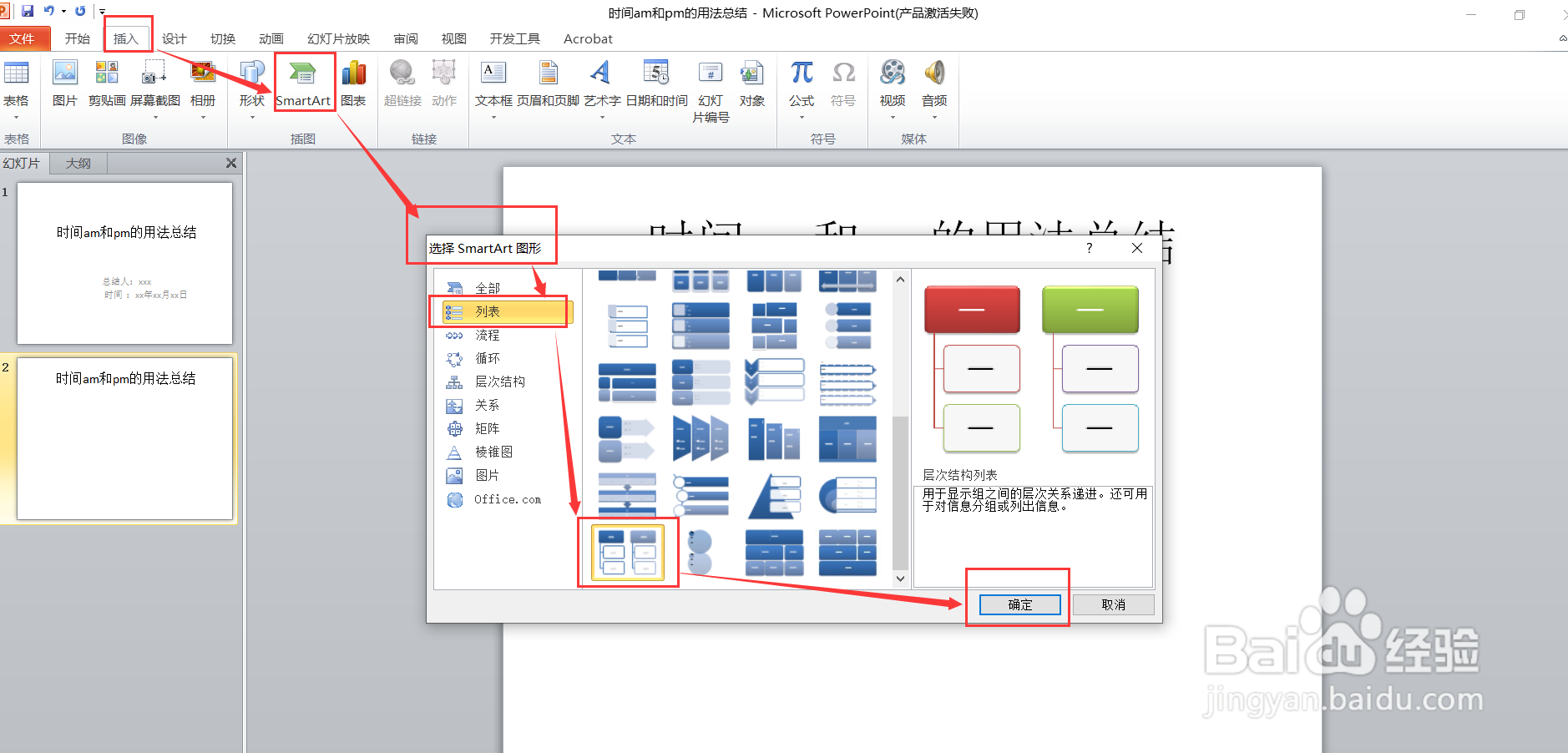Open the Developer Tools (开发工具) tab
1568x753 pixels.
[515, 38]
